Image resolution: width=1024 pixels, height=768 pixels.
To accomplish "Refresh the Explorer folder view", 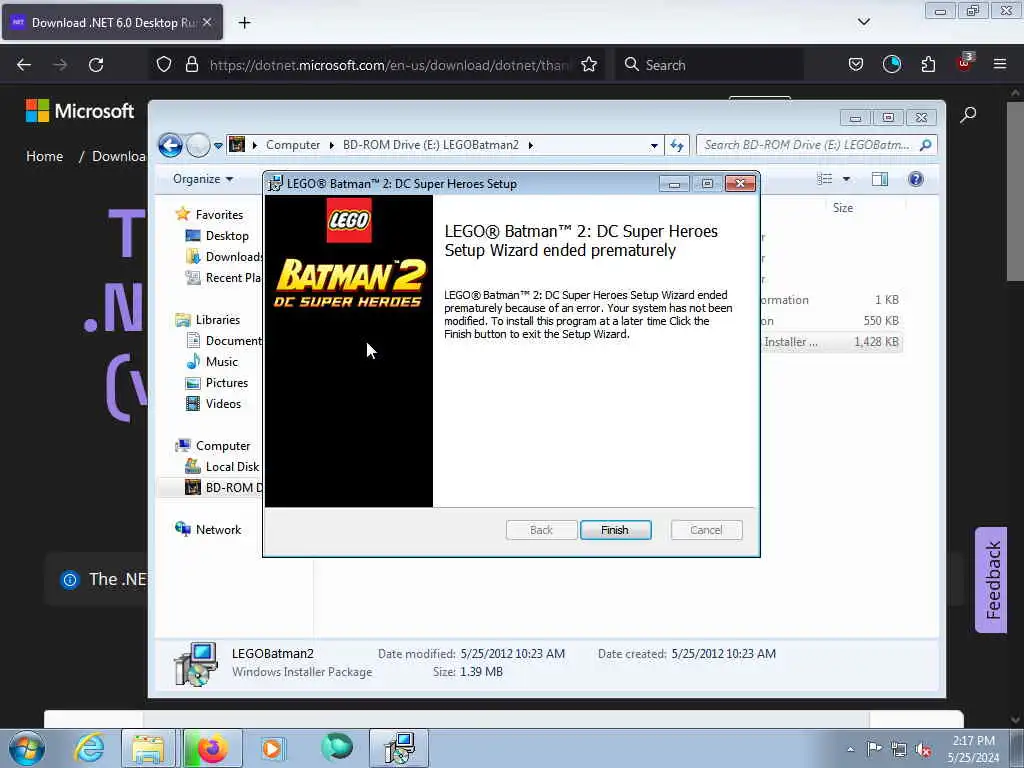I will 677,145.
